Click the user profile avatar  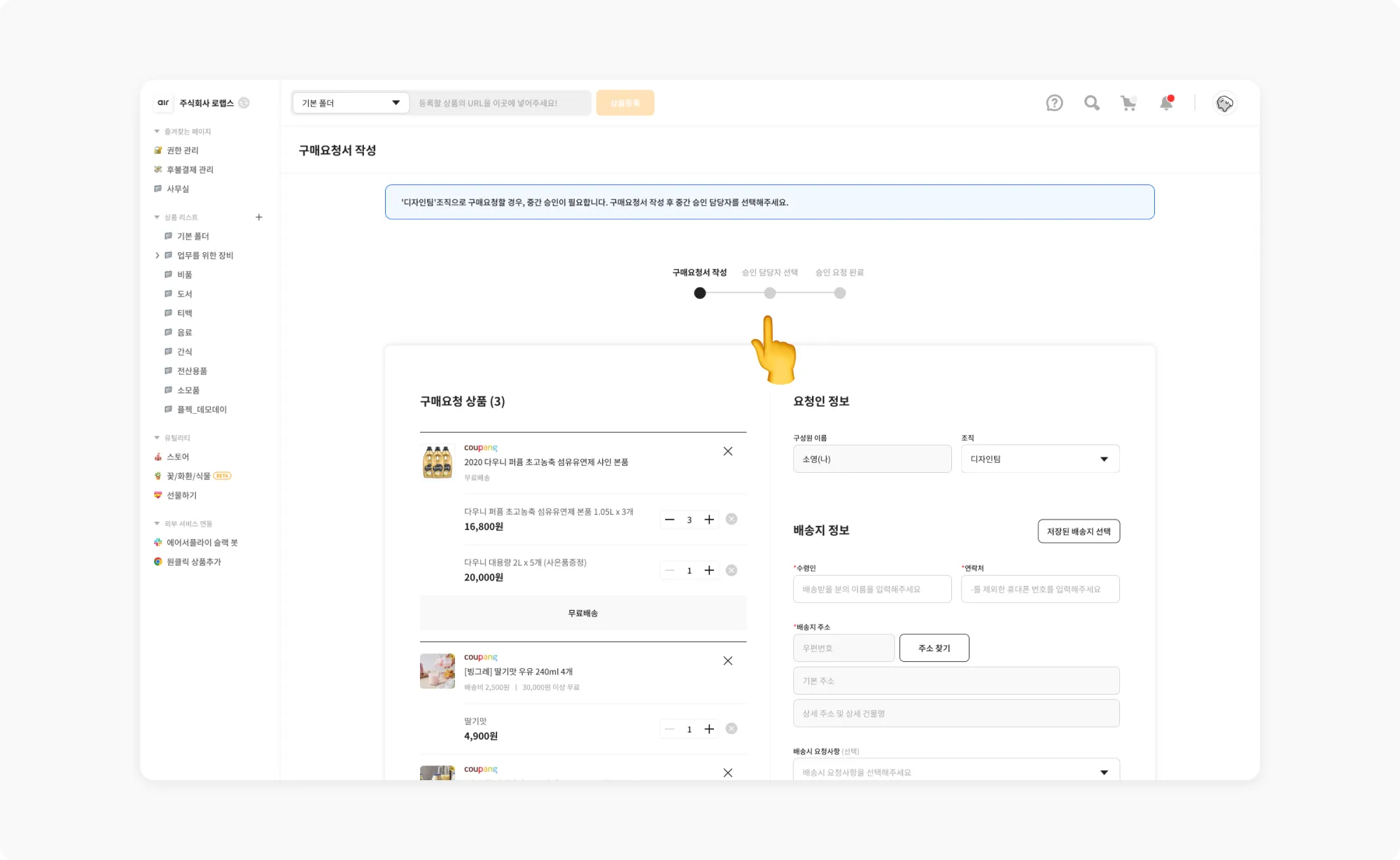(x=1224, y=103)
